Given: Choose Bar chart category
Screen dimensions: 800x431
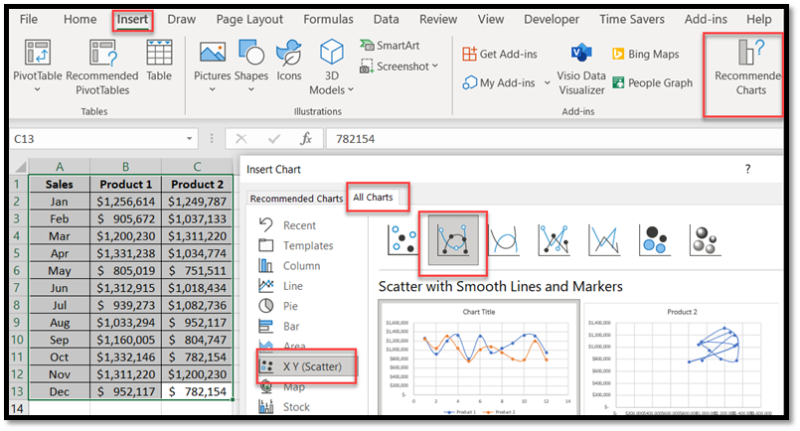Looking at the screenshot, I should coord(279,326).
